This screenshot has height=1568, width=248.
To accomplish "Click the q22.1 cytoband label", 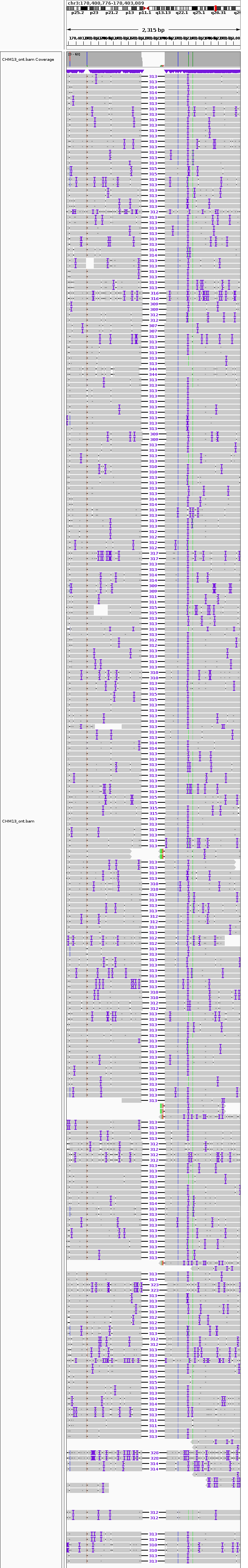I will (182, 13).
